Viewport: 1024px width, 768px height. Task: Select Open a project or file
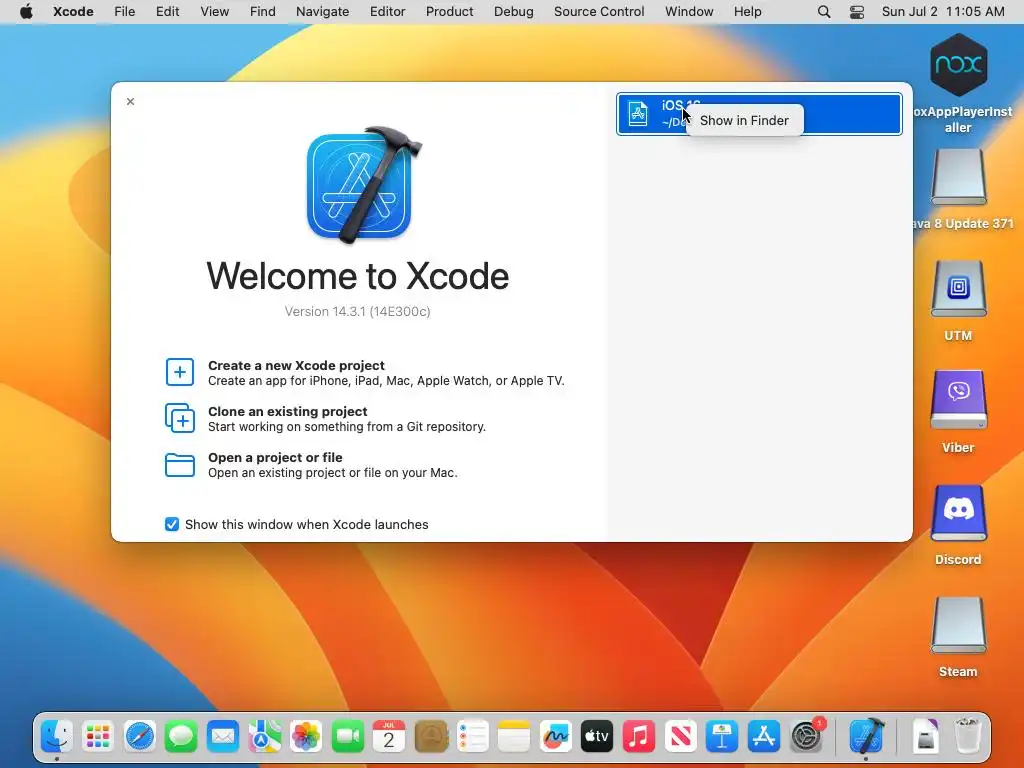click(x=311, y=465)
